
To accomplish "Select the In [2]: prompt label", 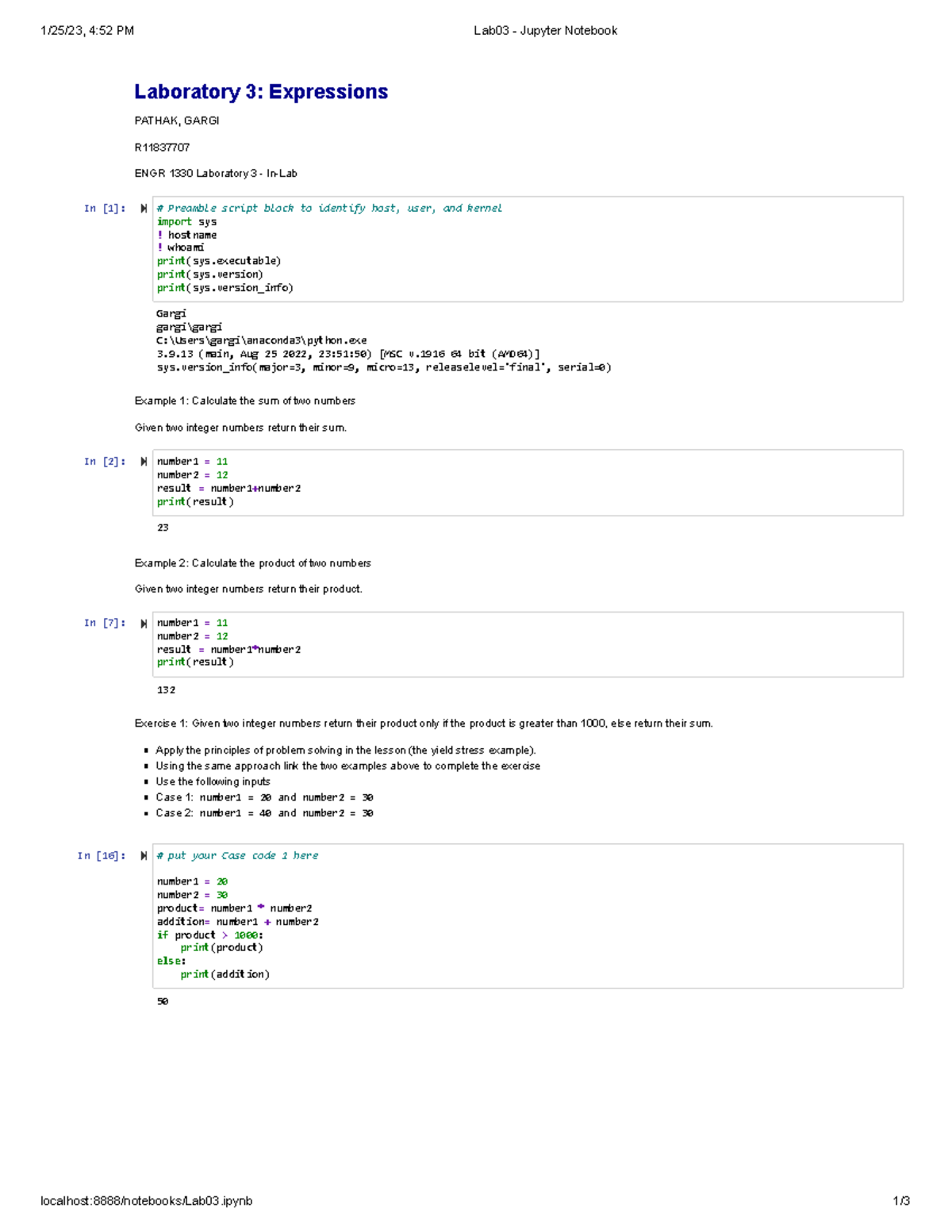I will (x=105, y=461).
